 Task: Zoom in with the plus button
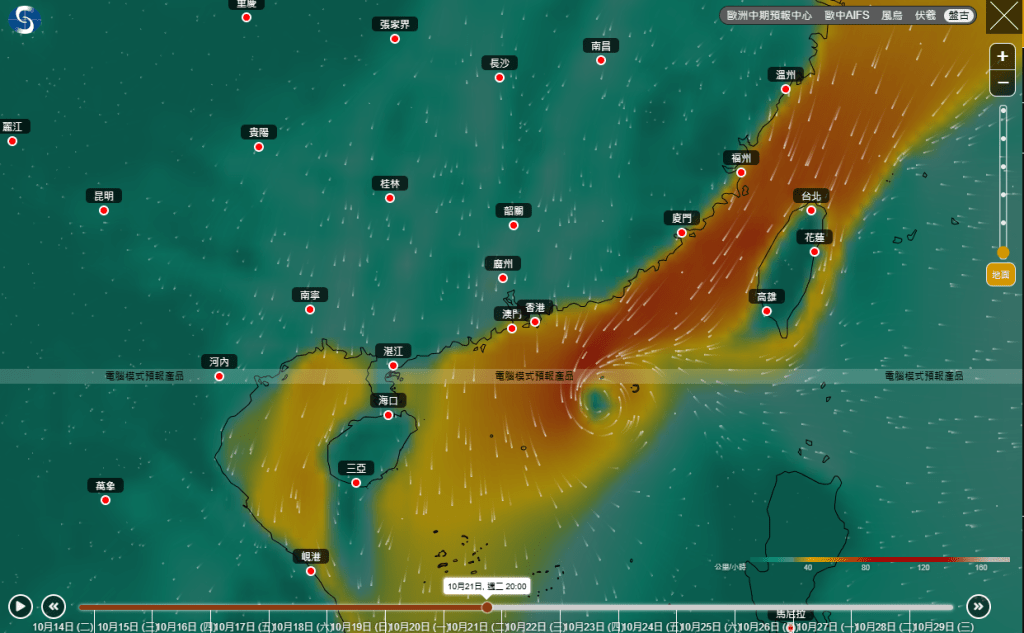[1002, 57]
